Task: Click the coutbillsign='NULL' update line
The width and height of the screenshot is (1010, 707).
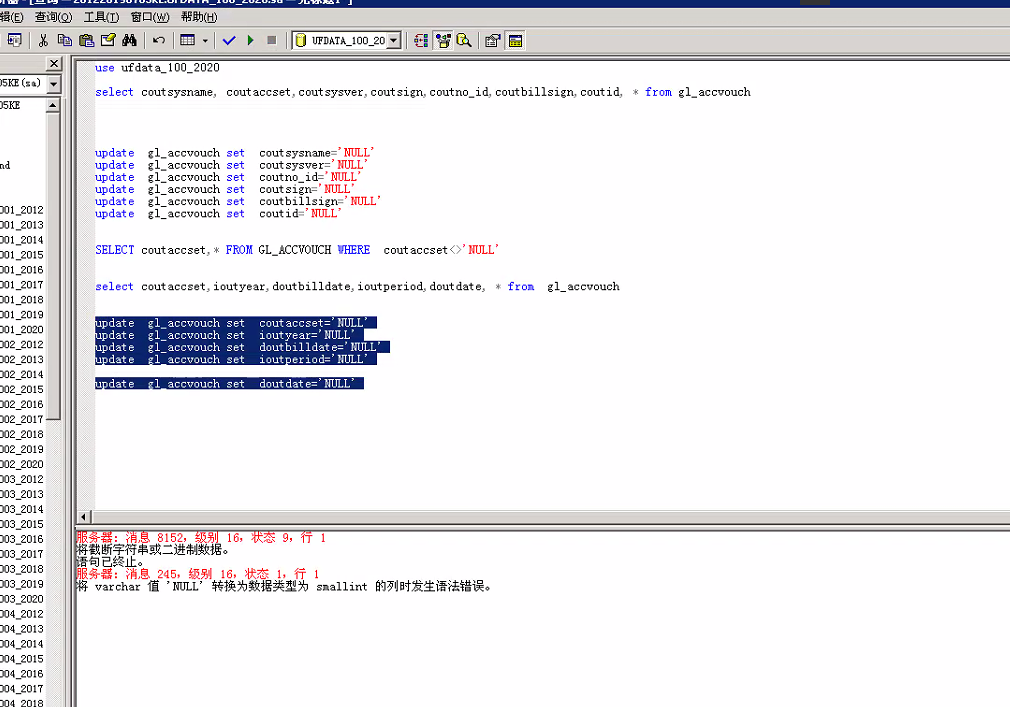Action: point(238,202)
